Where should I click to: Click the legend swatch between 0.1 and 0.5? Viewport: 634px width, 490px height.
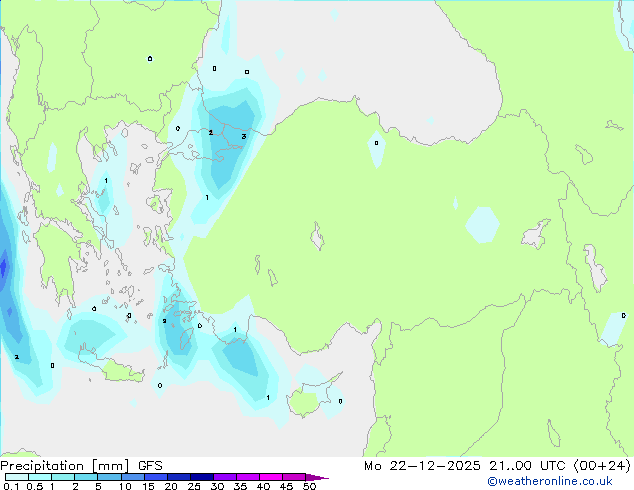pos(17,477)
